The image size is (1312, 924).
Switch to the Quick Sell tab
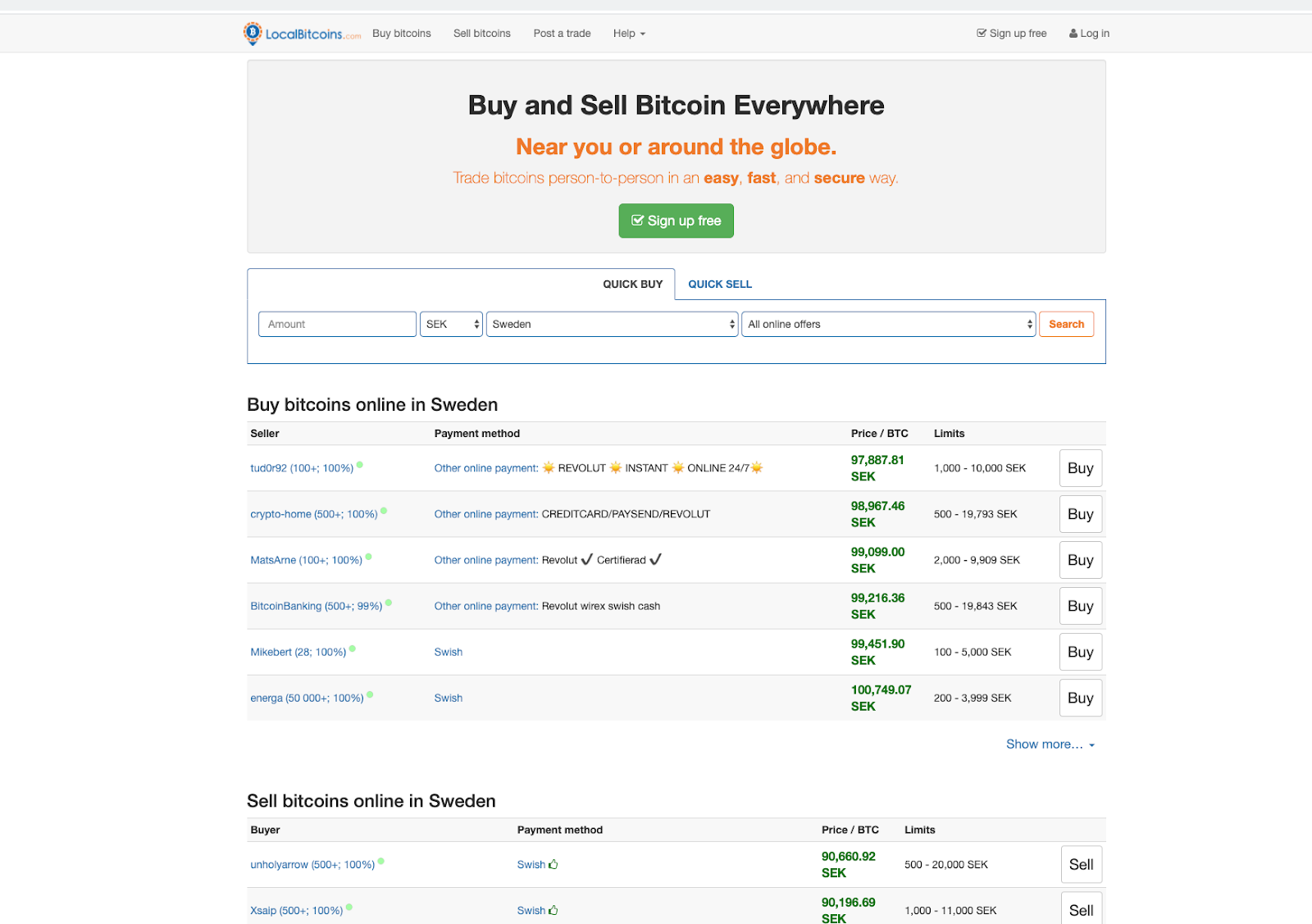720,284
